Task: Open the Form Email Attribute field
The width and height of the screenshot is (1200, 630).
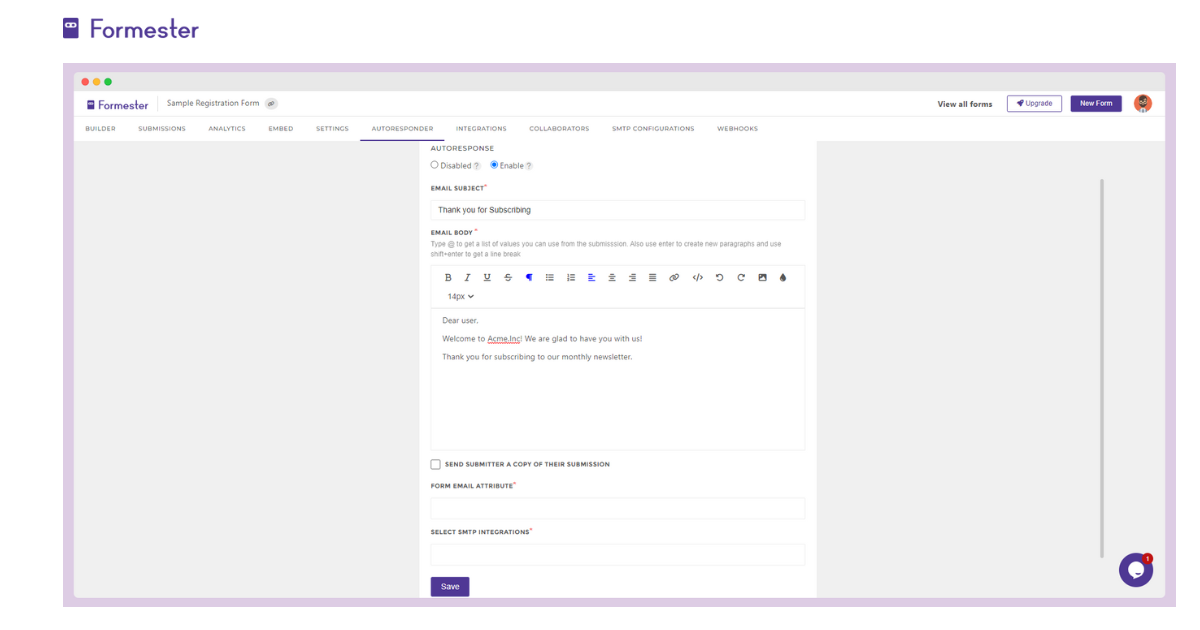Action: point(617,507)
